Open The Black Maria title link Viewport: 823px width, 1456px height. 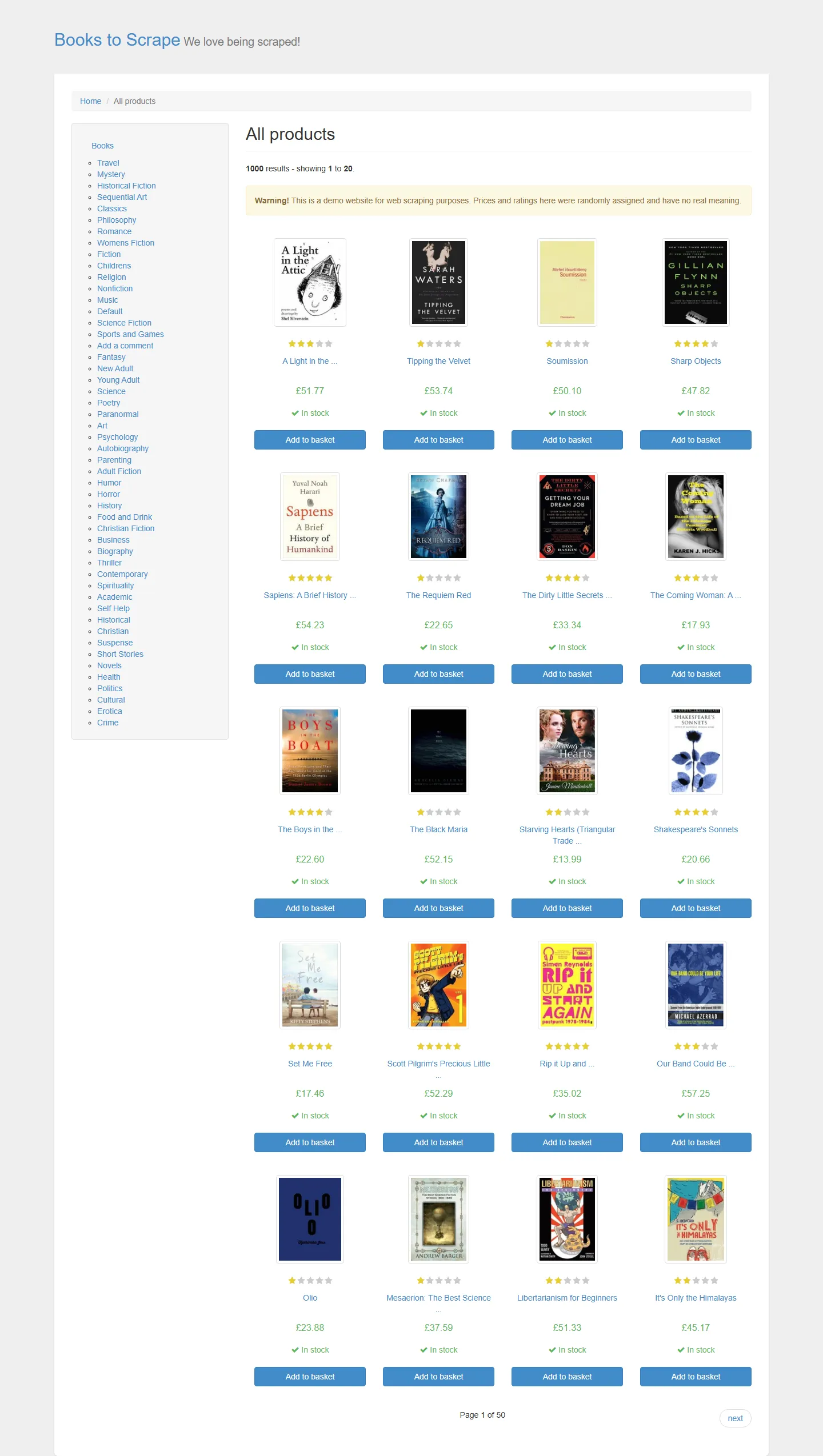(x=438, y=829)
